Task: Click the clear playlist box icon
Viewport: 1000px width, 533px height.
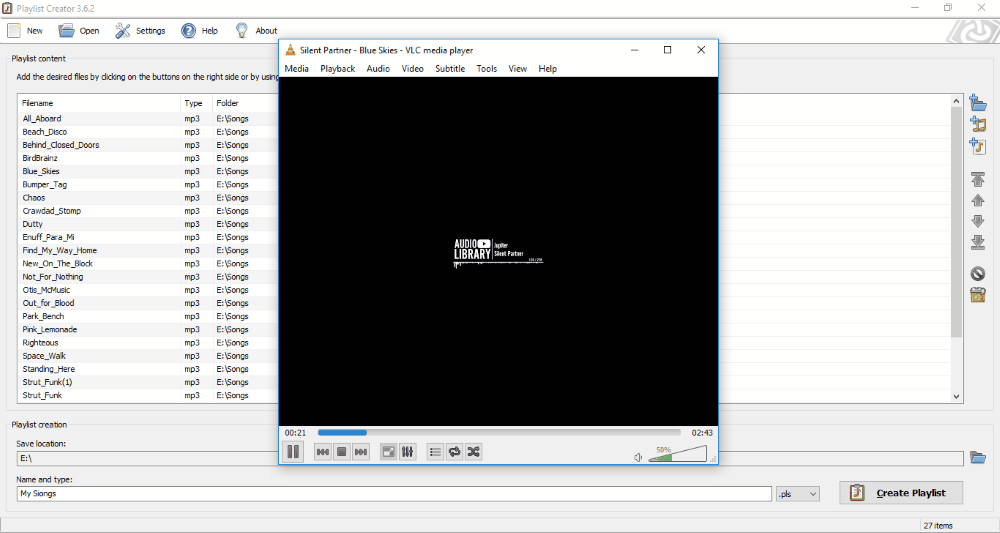Action: (978, 295)
